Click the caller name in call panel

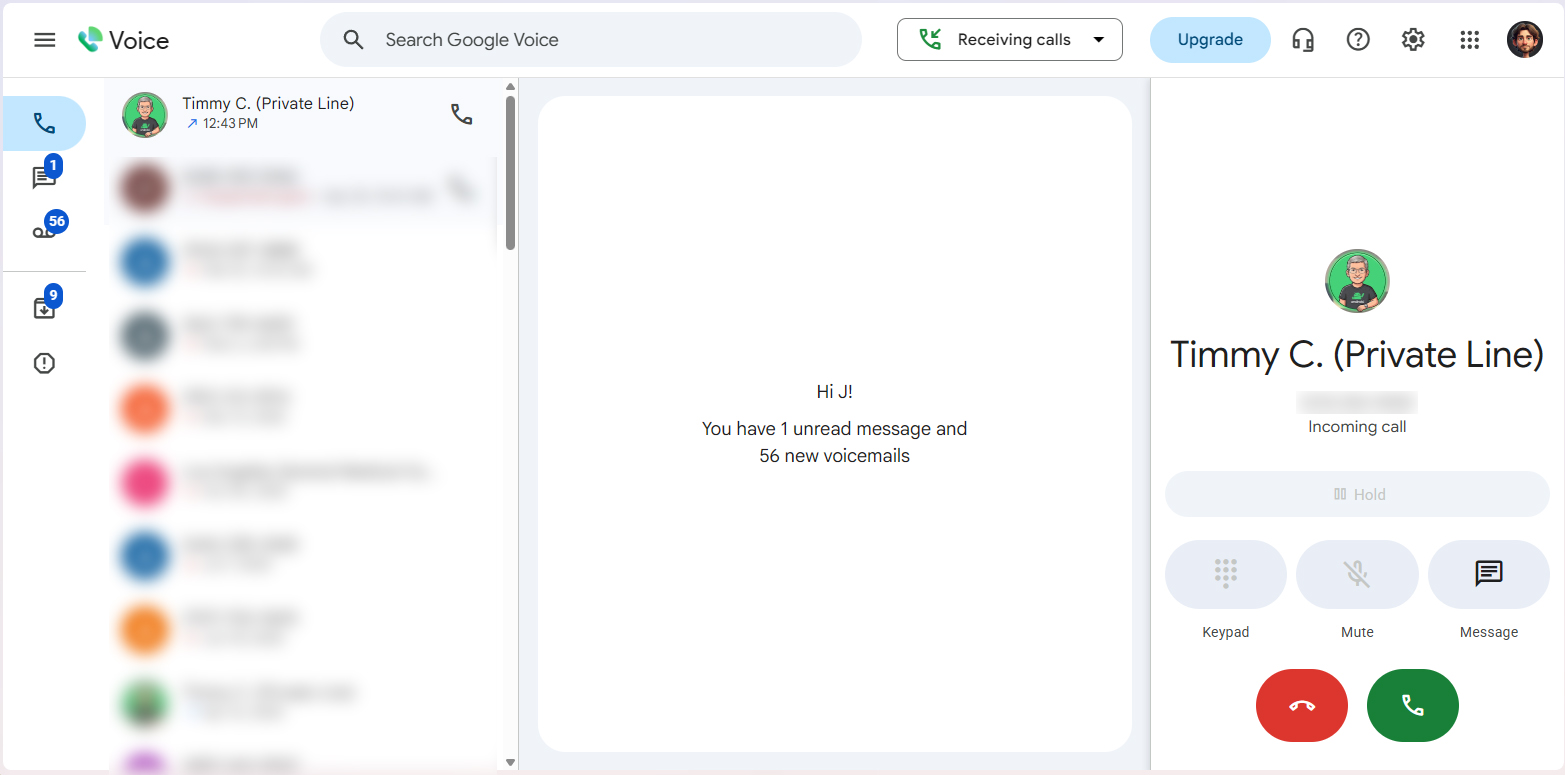[x=1357, y=355]
